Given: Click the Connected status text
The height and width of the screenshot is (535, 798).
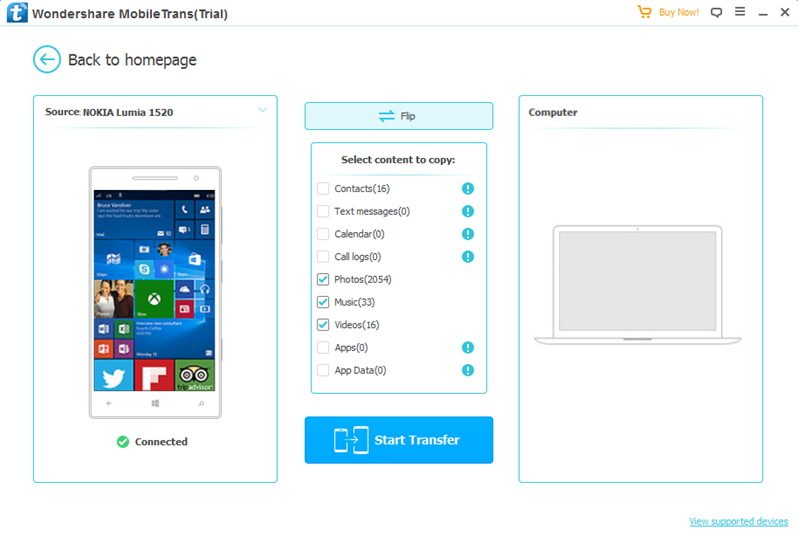Looking at the screenshot, I should coord(161,442).
